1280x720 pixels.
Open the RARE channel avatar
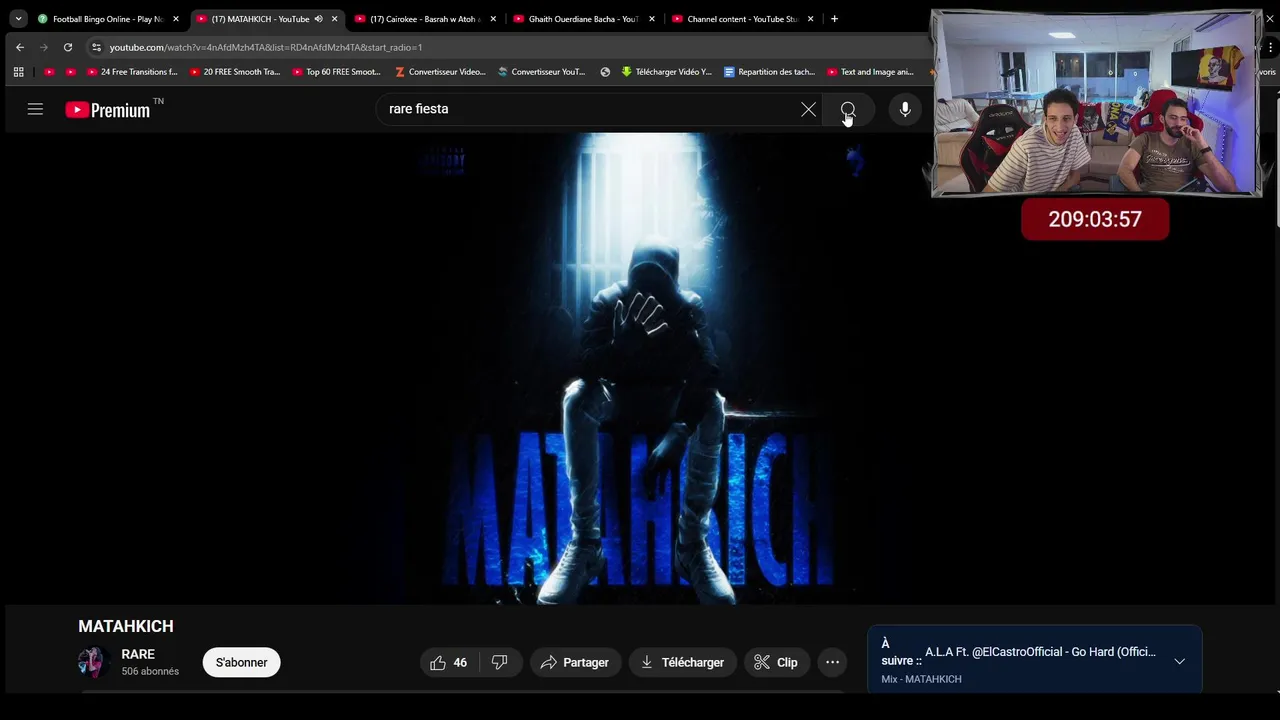point(93,662)
